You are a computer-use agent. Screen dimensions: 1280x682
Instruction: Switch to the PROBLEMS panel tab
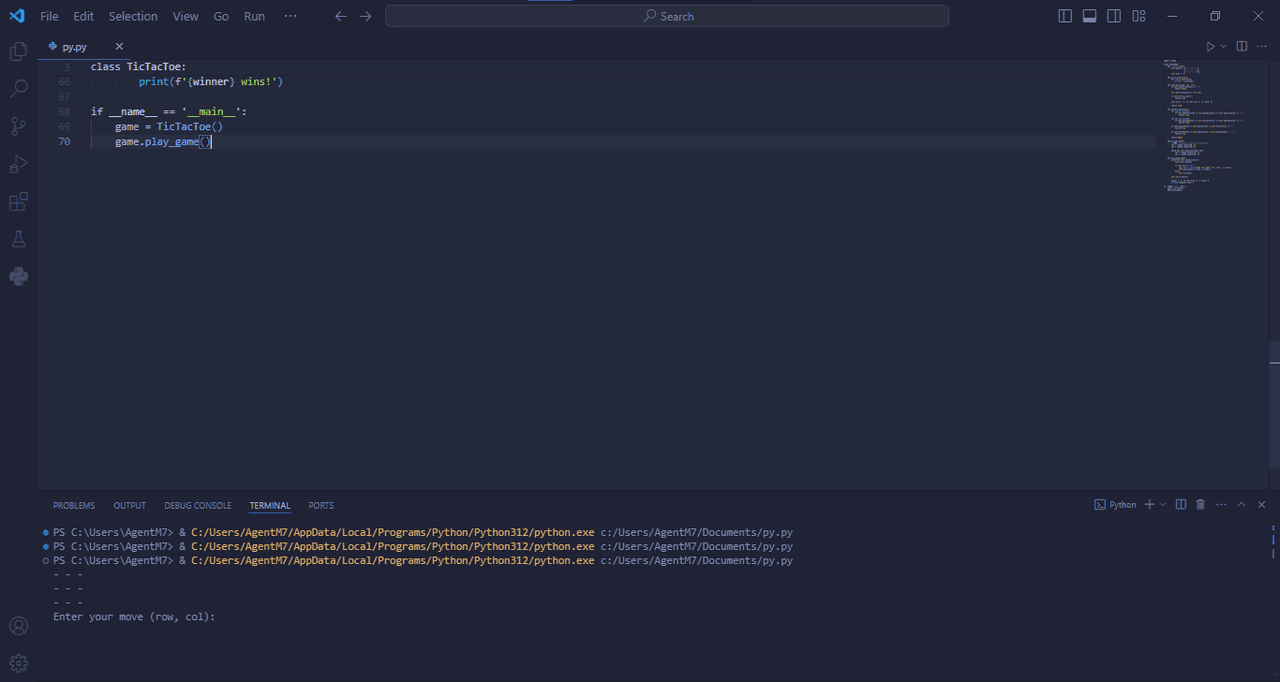point(74,505)
